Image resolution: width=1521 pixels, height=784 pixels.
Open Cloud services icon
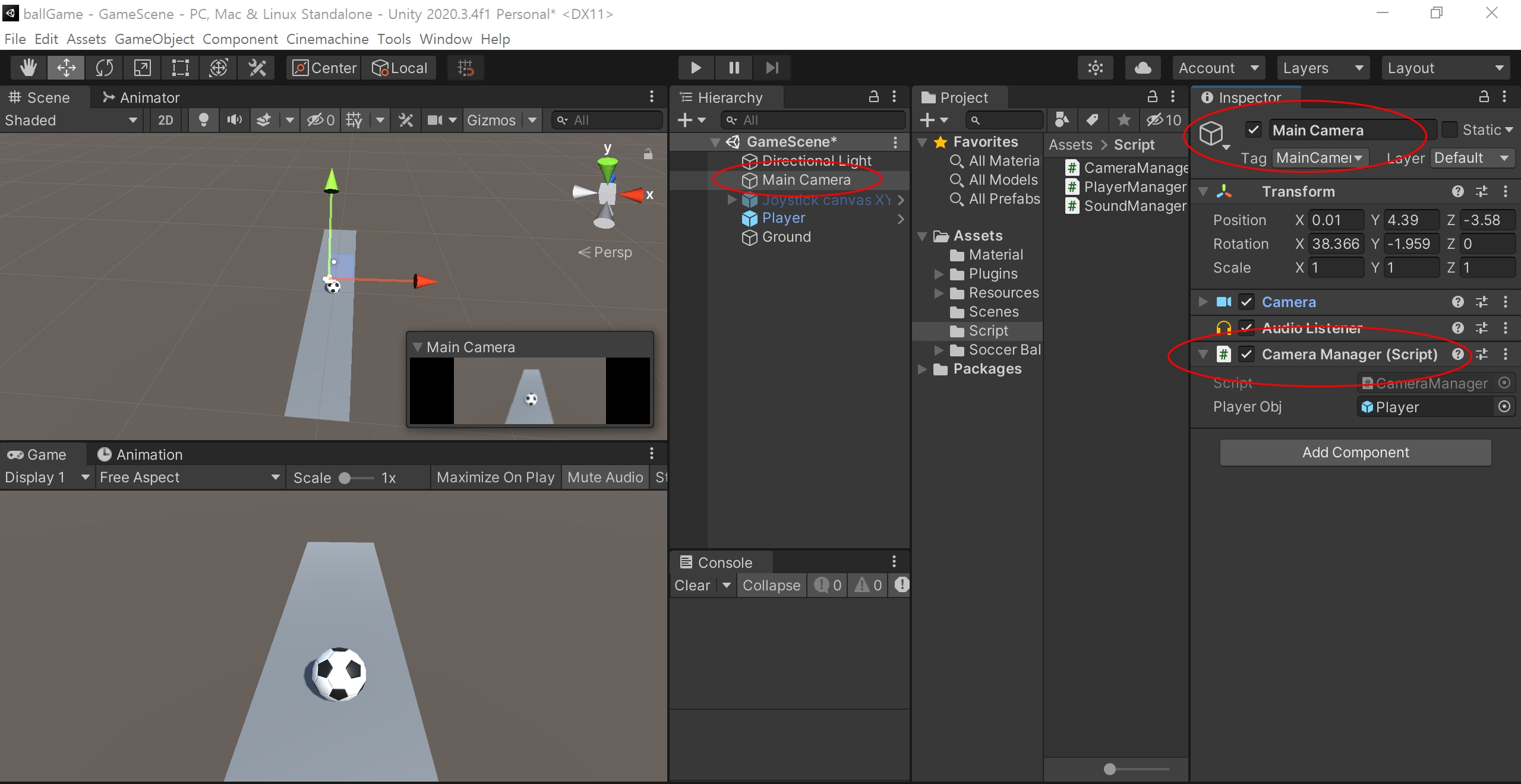[1142, 68]
